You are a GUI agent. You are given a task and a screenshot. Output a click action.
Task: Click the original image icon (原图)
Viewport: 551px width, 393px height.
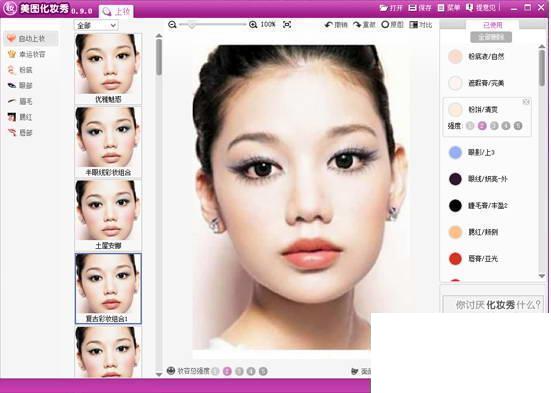point(385,25)
